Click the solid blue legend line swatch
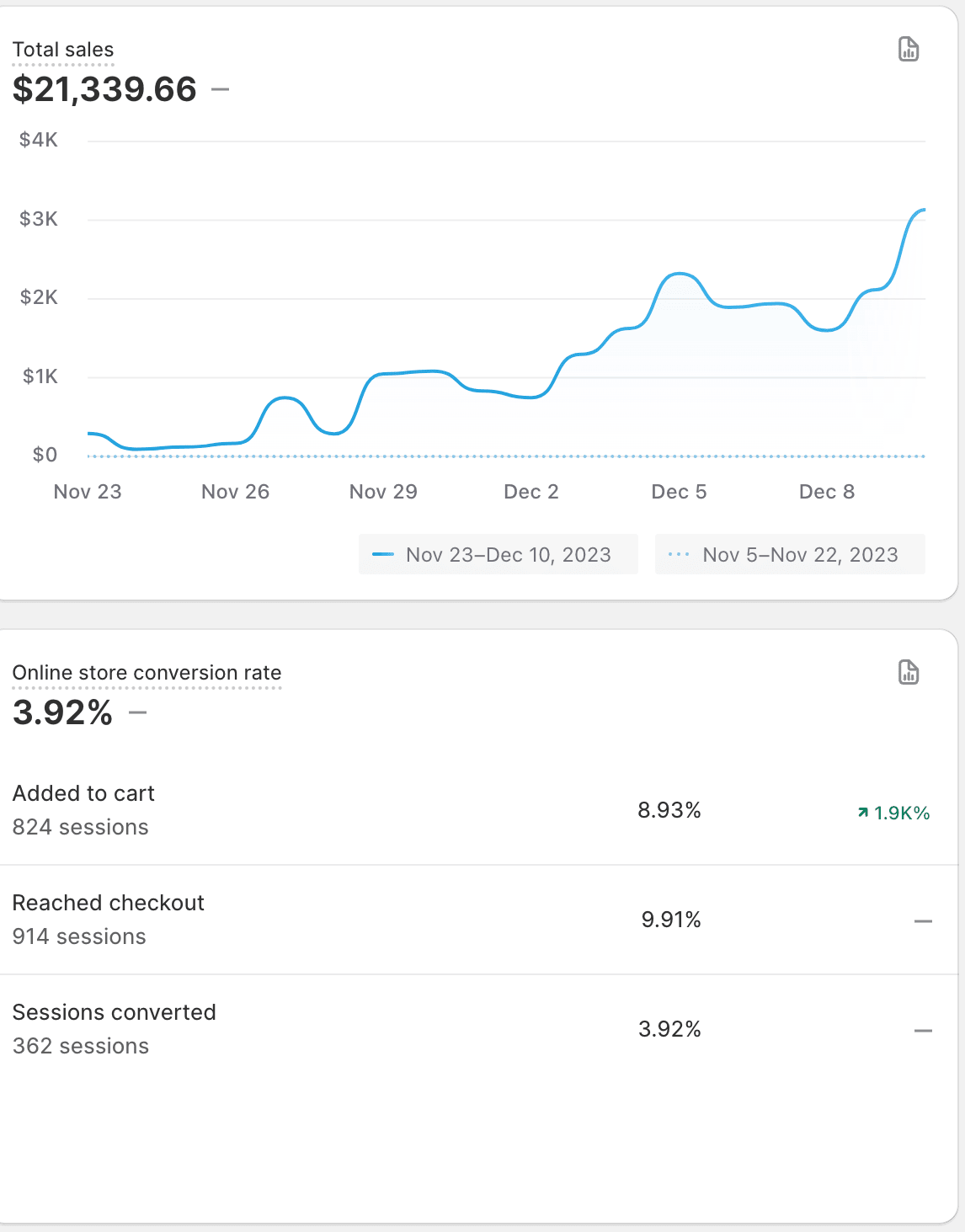965x1232 pixels. tap(383, 555)
